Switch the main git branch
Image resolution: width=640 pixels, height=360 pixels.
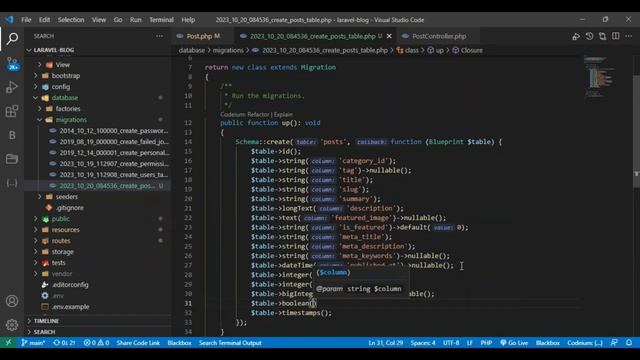33,343
